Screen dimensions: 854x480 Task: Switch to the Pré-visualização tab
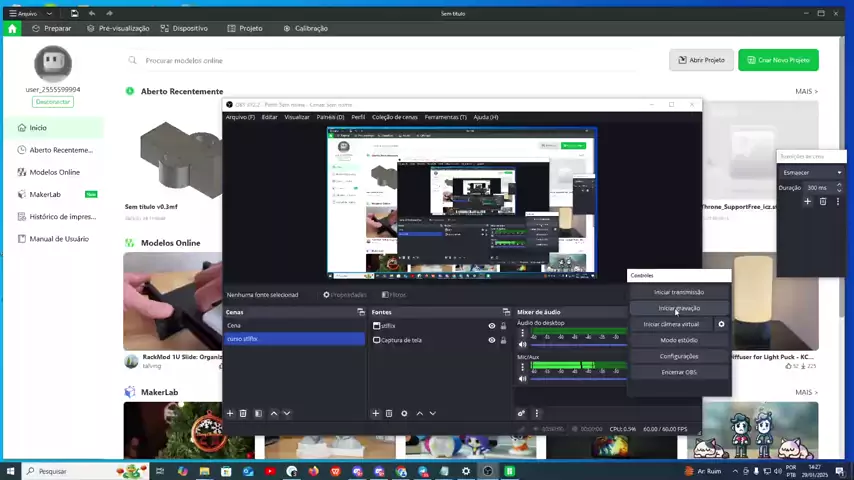coord(117,28)
